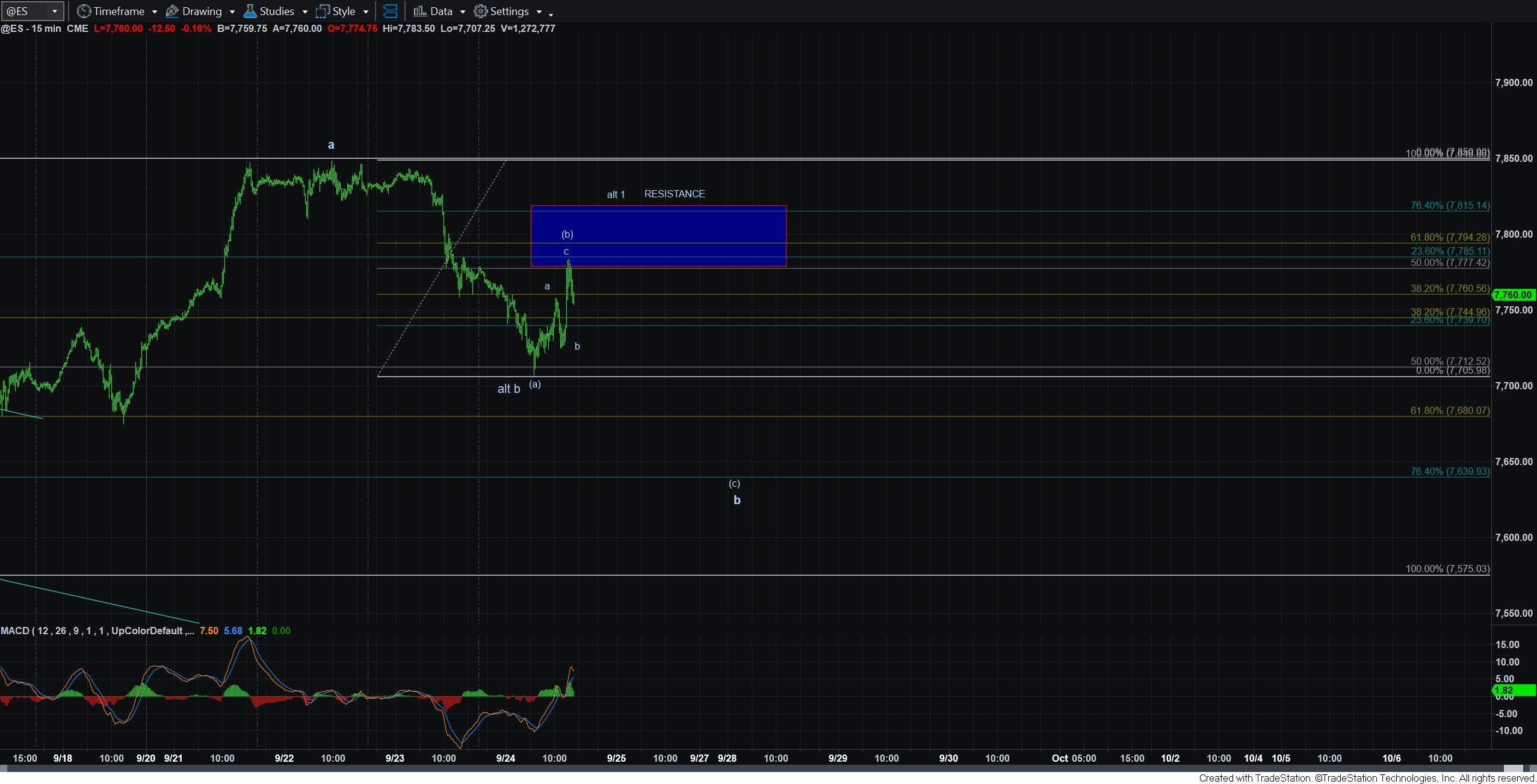1537x784 pixels.
Task: Click the horizontal scrollbar at chart bottom
Action: 767,768
